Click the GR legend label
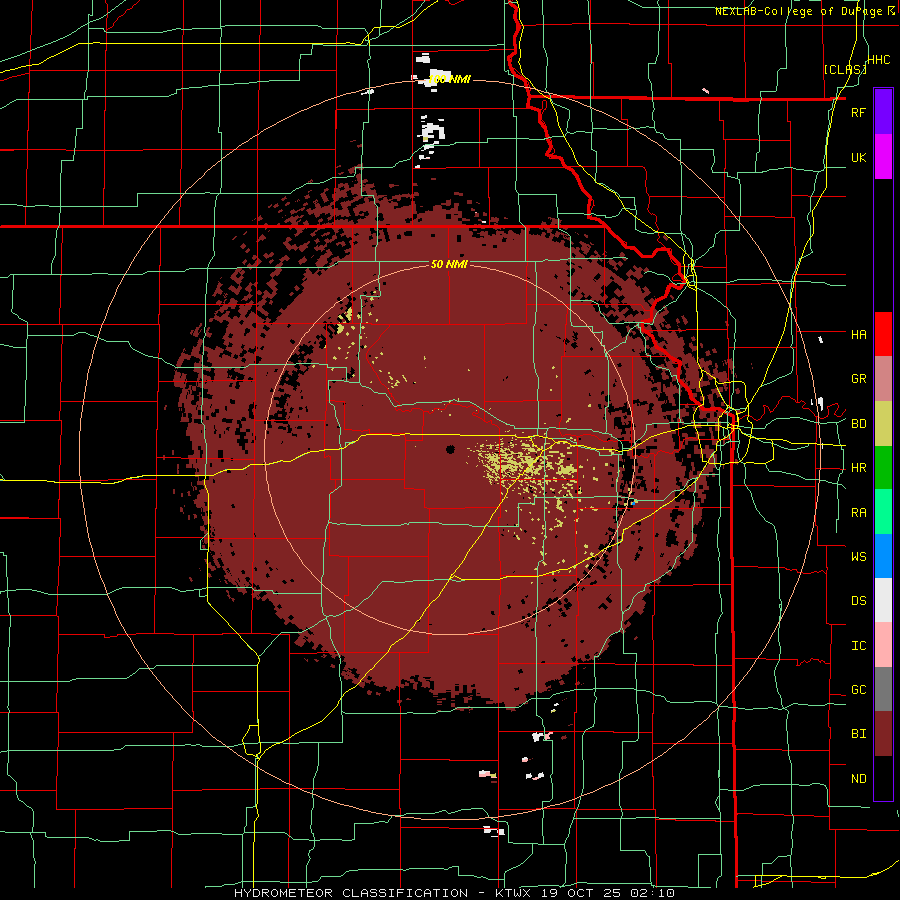 tap(859, 379)
